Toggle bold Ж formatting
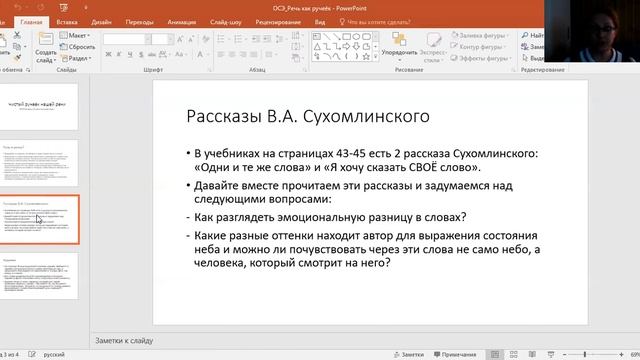The width and height of the screenshot is (640, 360). (x=108, y=54)
